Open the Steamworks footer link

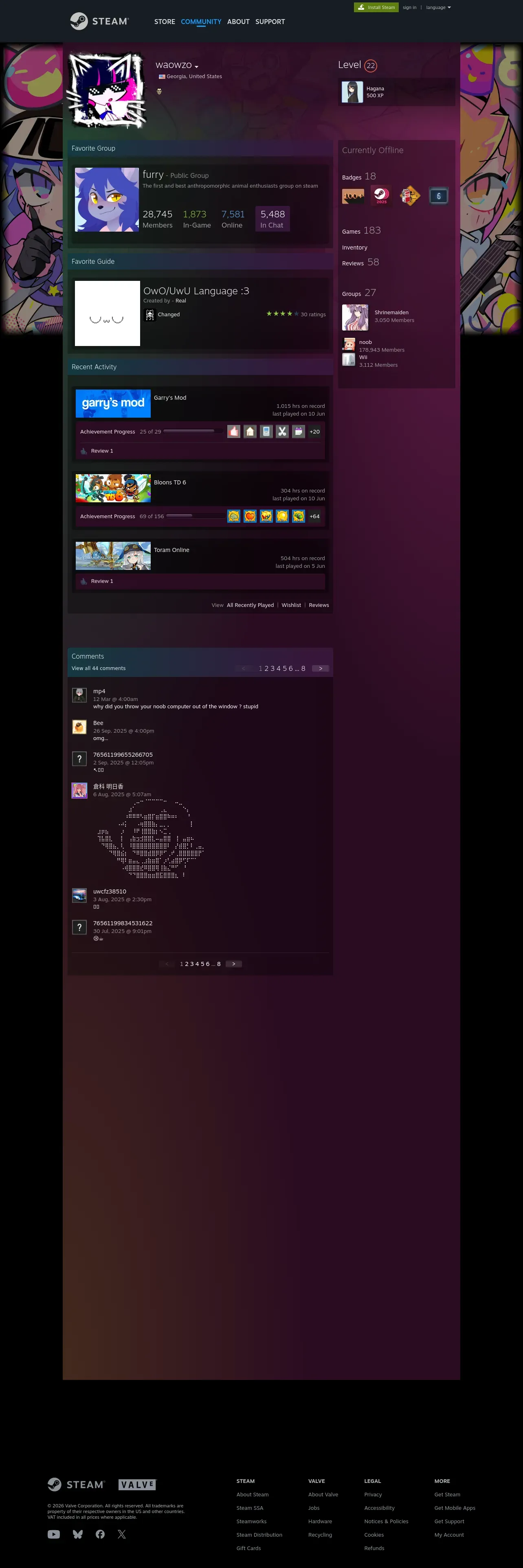[251, 1521]
